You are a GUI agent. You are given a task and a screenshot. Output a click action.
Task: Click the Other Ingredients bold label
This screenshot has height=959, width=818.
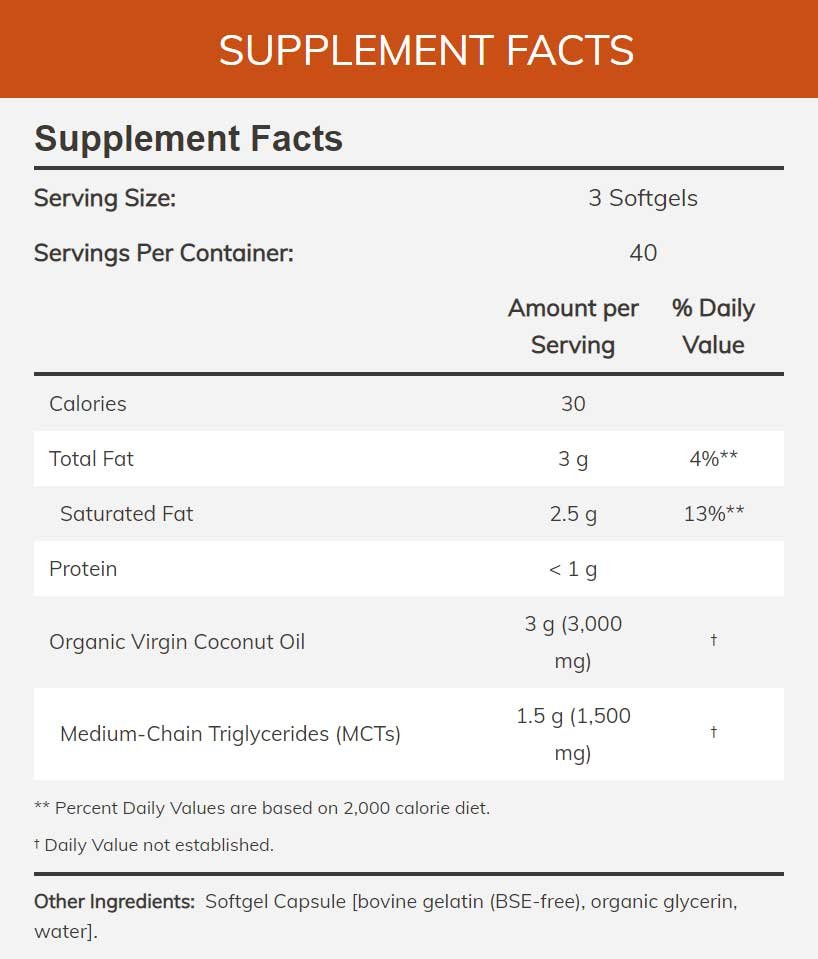point(114,902)
